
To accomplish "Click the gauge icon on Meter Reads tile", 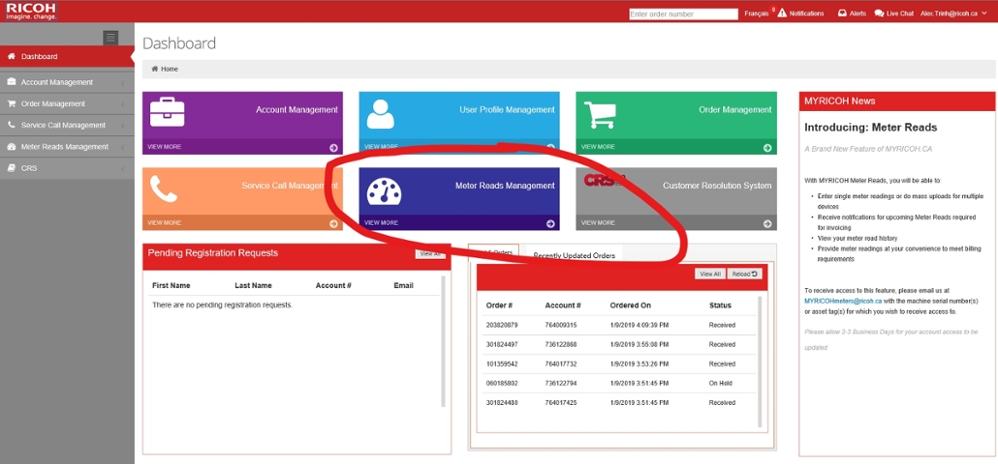I will [384, 192].
